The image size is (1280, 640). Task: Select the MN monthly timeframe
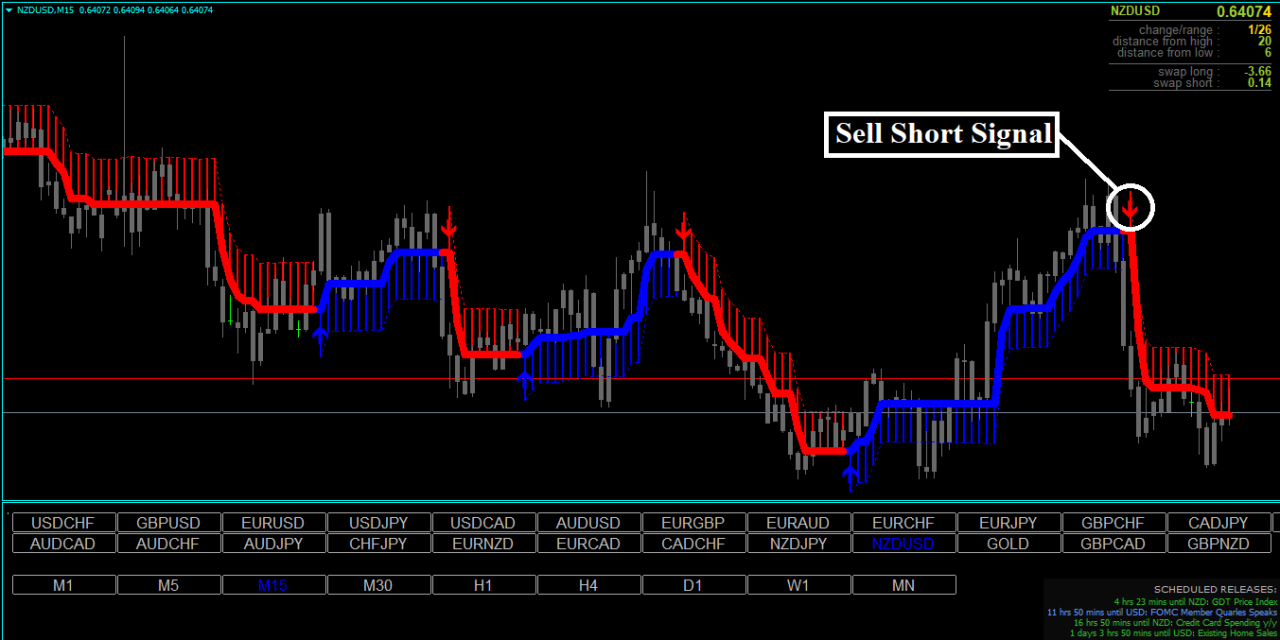[x=904, y=585]
